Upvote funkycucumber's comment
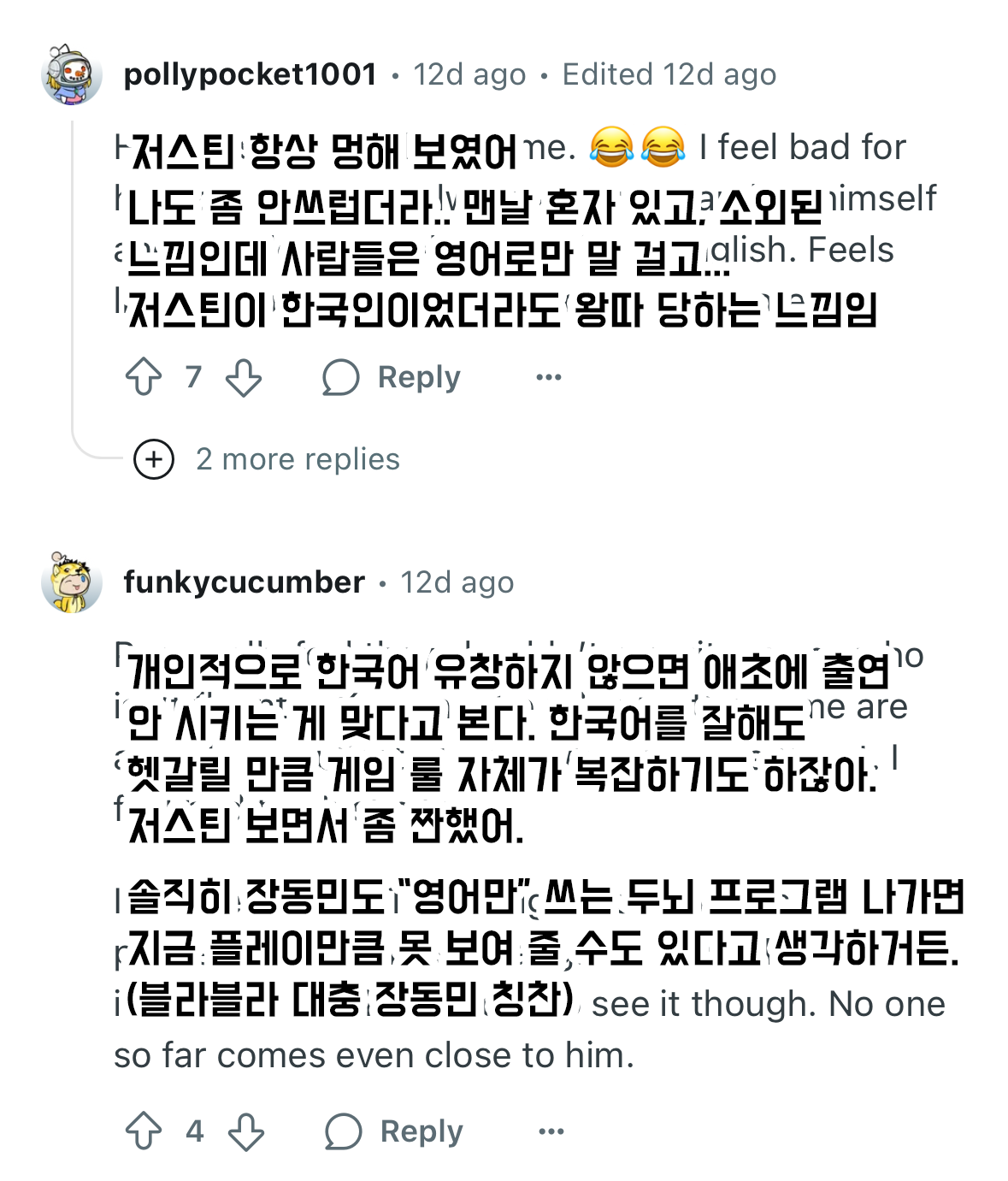 pyautogui.click(x=144, y=1131)
